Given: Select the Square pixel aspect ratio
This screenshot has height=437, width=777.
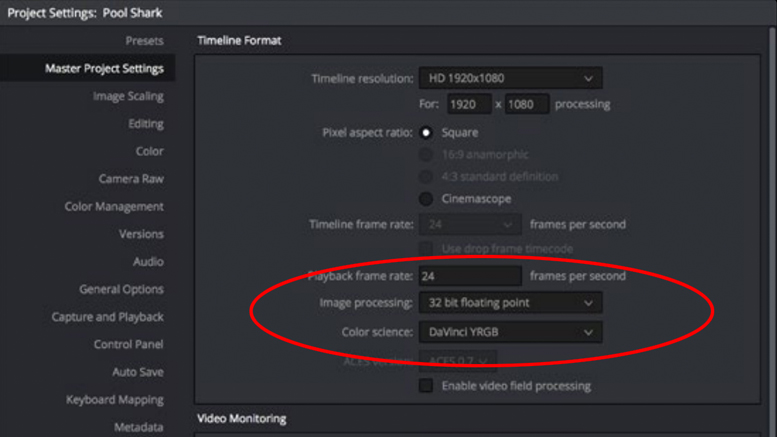Looking at the screenshot, I should coord(426,133).
